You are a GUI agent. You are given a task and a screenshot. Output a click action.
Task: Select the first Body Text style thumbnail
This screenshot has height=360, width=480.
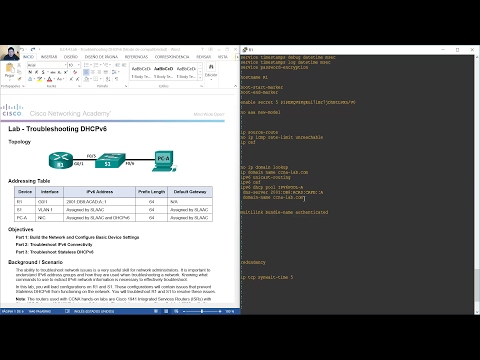(x=141, y=72)
